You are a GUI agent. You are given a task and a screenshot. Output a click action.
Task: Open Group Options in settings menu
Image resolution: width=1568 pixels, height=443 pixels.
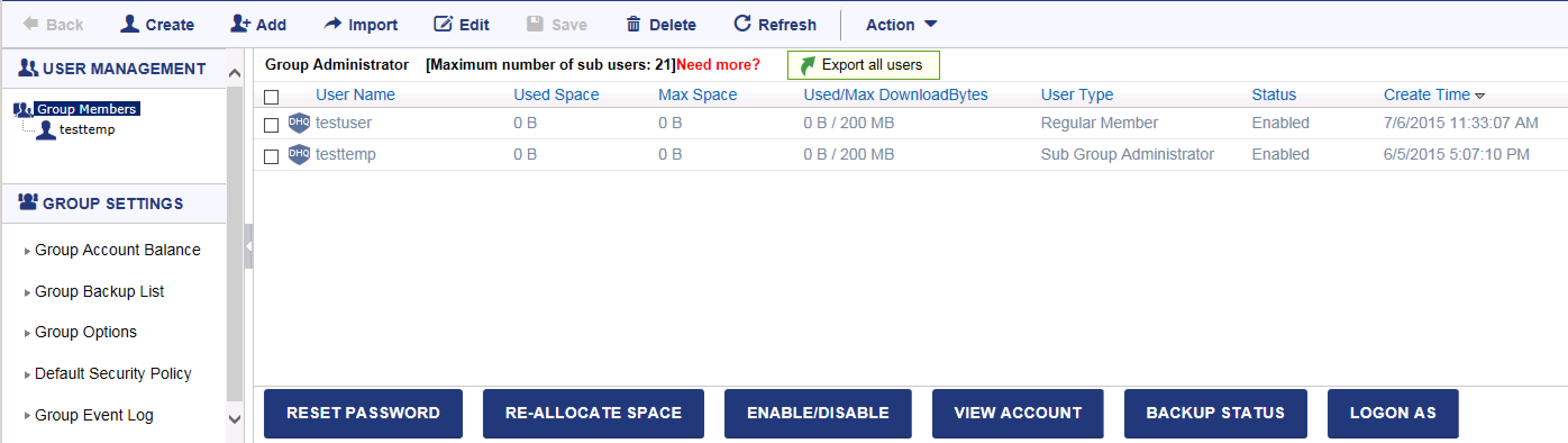(x=86, y=332)
